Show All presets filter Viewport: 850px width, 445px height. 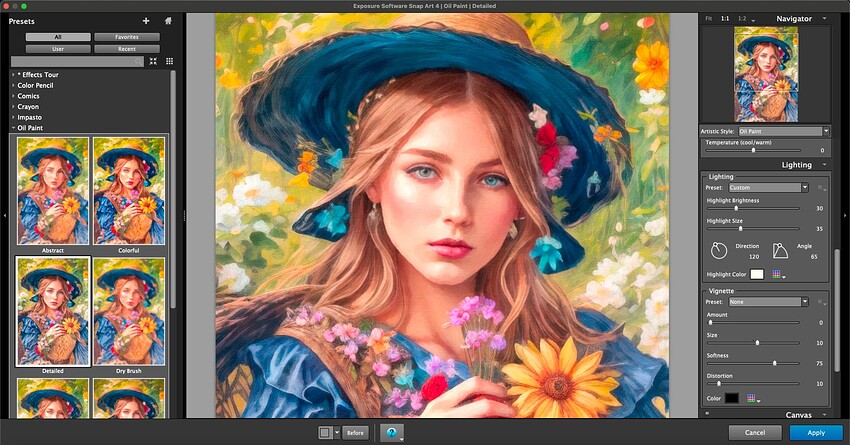58,37
